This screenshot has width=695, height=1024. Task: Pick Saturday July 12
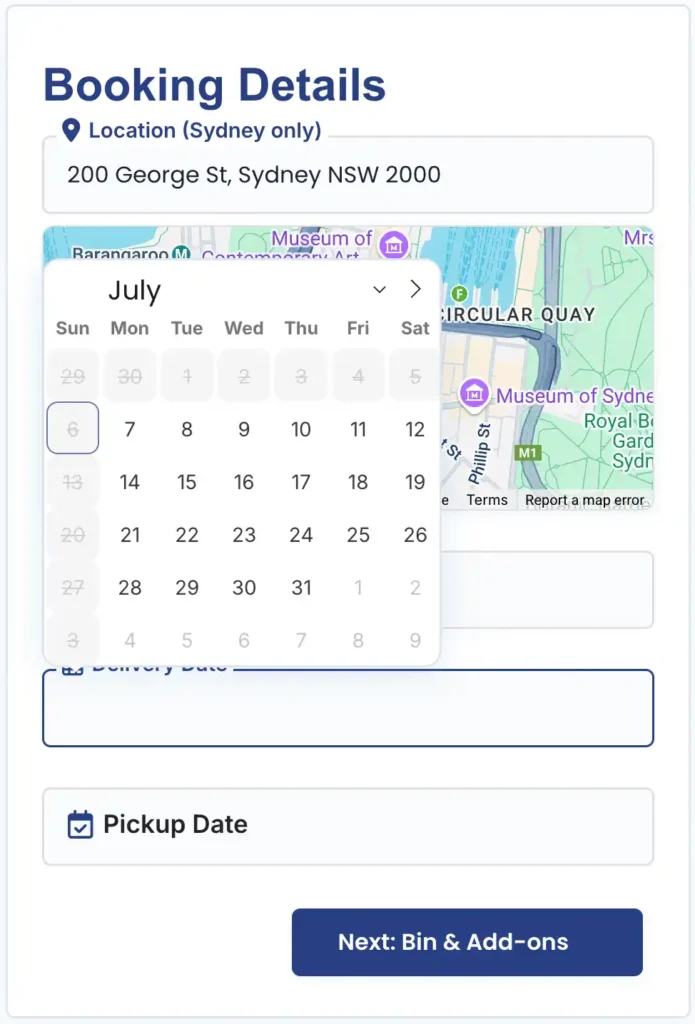click(x=415, y=429)
